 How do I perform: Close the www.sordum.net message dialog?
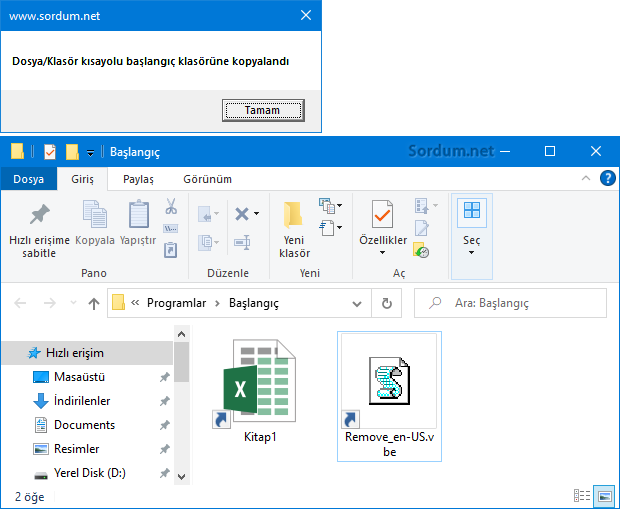point(306,15)
